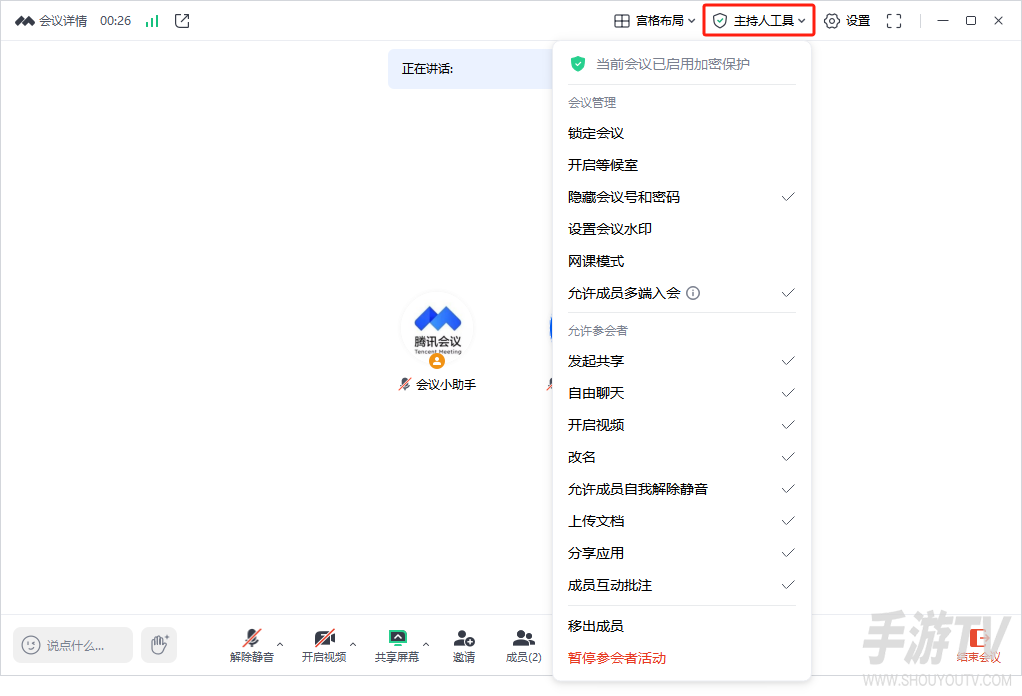
Task: Open 设置 gear settings
Action: 847,21
